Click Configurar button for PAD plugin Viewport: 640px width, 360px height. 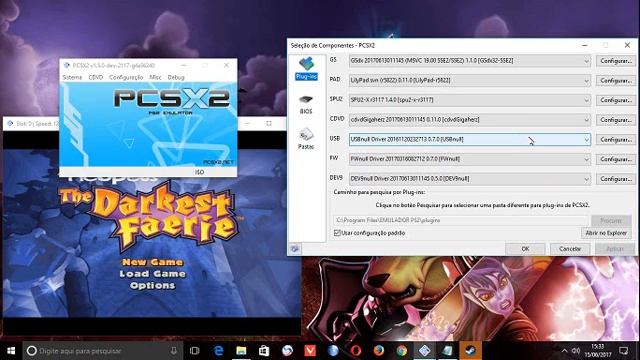pyautogui.click(x=616, y=80)
